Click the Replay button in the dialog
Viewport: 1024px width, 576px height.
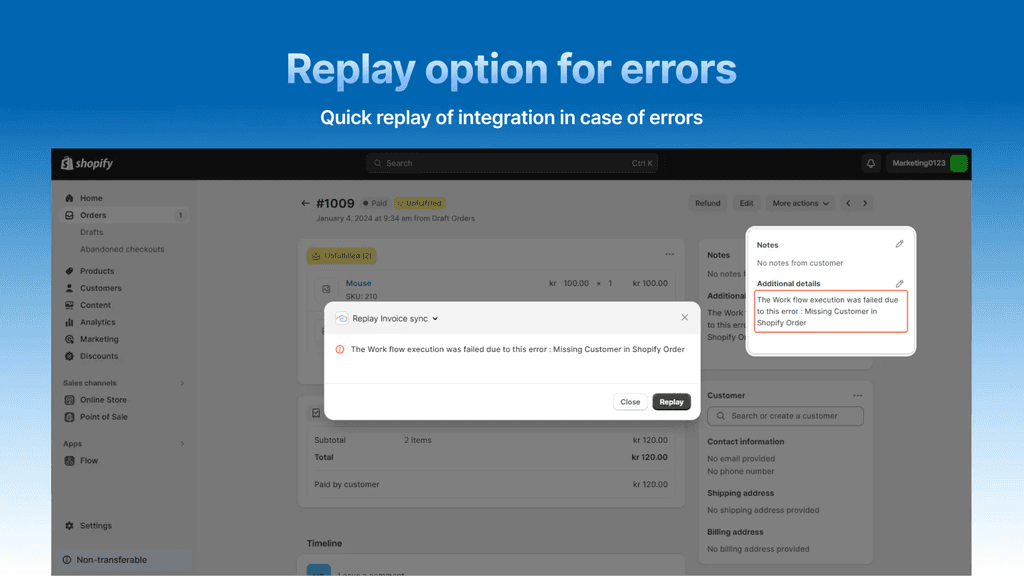pos(671,401)
